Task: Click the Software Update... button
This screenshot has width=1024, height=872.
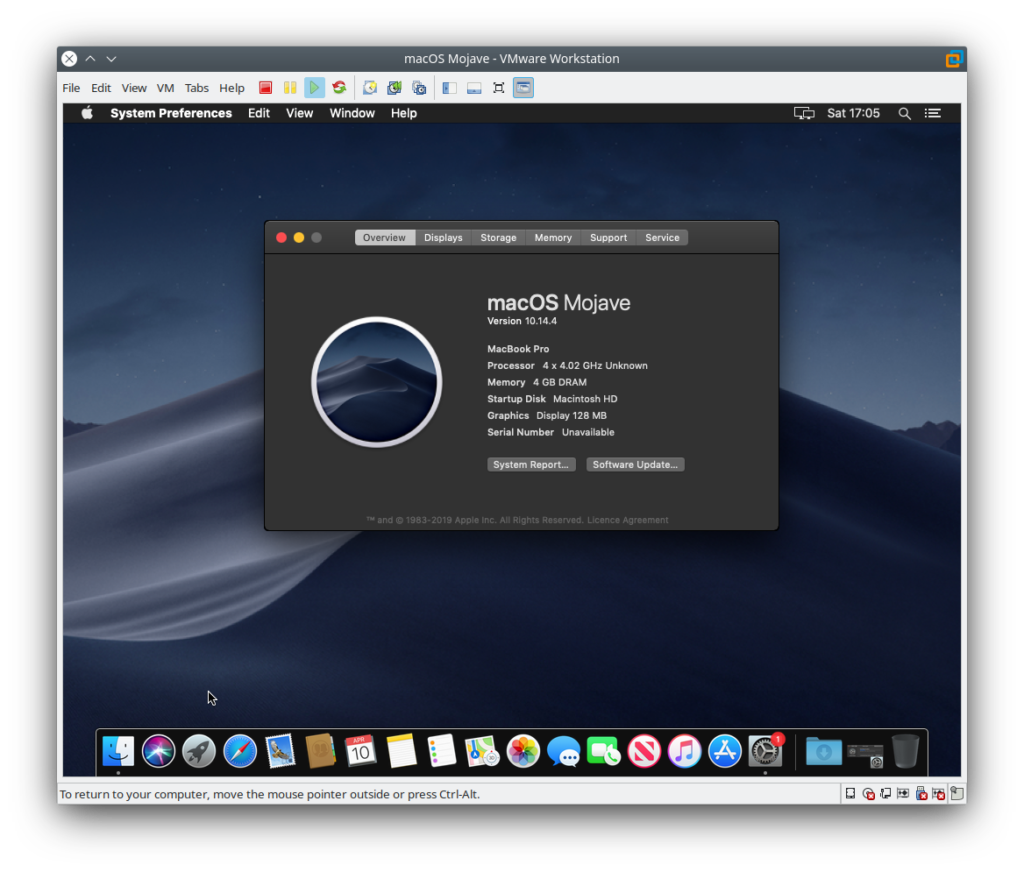Action: pyautogui.click(x=635, y=465)
